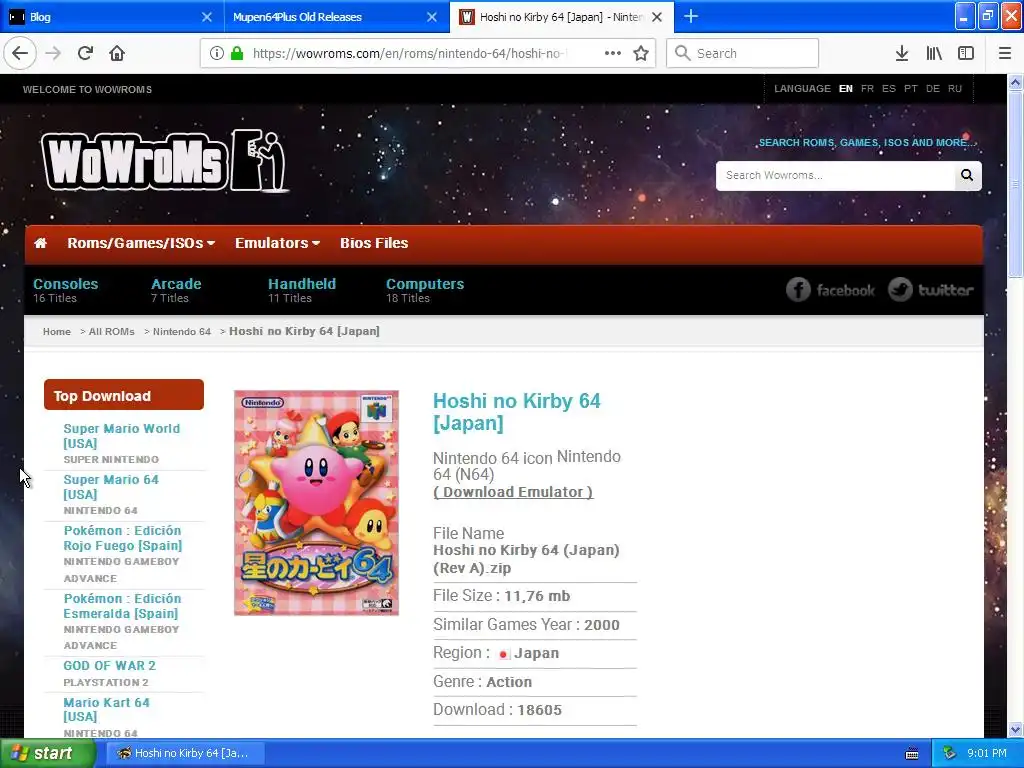This screenshot has height=768, width=1024.
Task: Click the tray icon beside the clock
Action: pyautogui.click(x=949, y=753)
